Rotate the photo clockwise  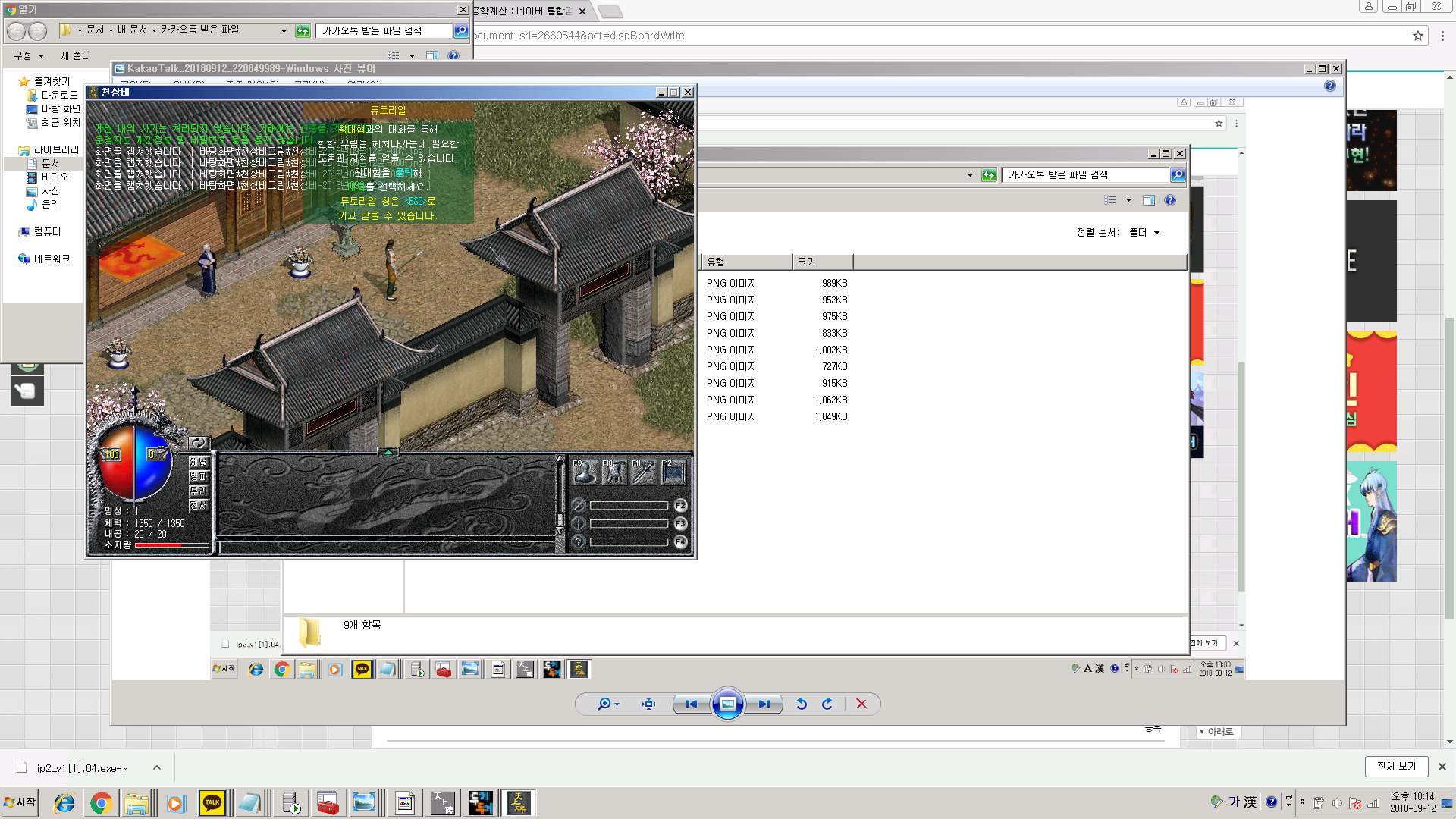click(x=827, y=704)
